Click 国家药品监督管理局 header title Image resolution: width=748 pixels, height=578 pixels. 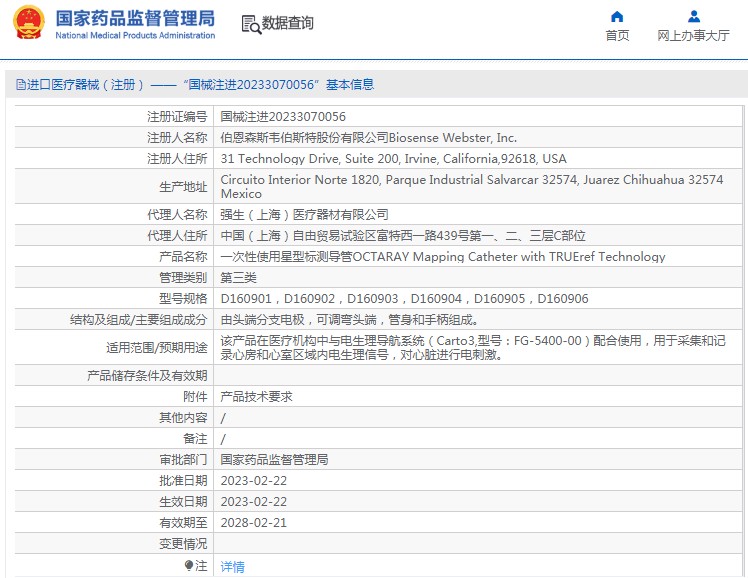pos(135,19)
